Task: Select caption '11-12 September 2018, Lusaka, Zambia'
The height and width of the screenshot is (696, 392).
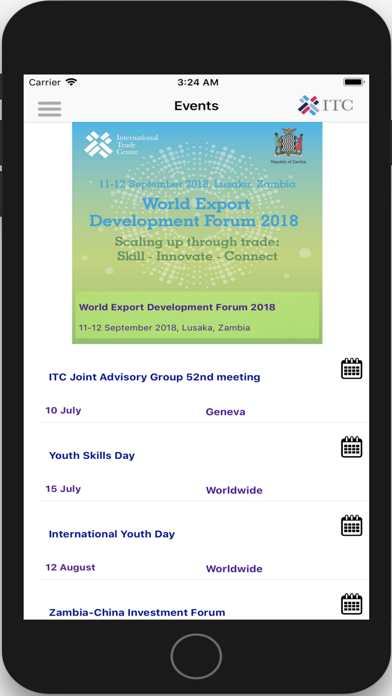Action: (164, 328)
